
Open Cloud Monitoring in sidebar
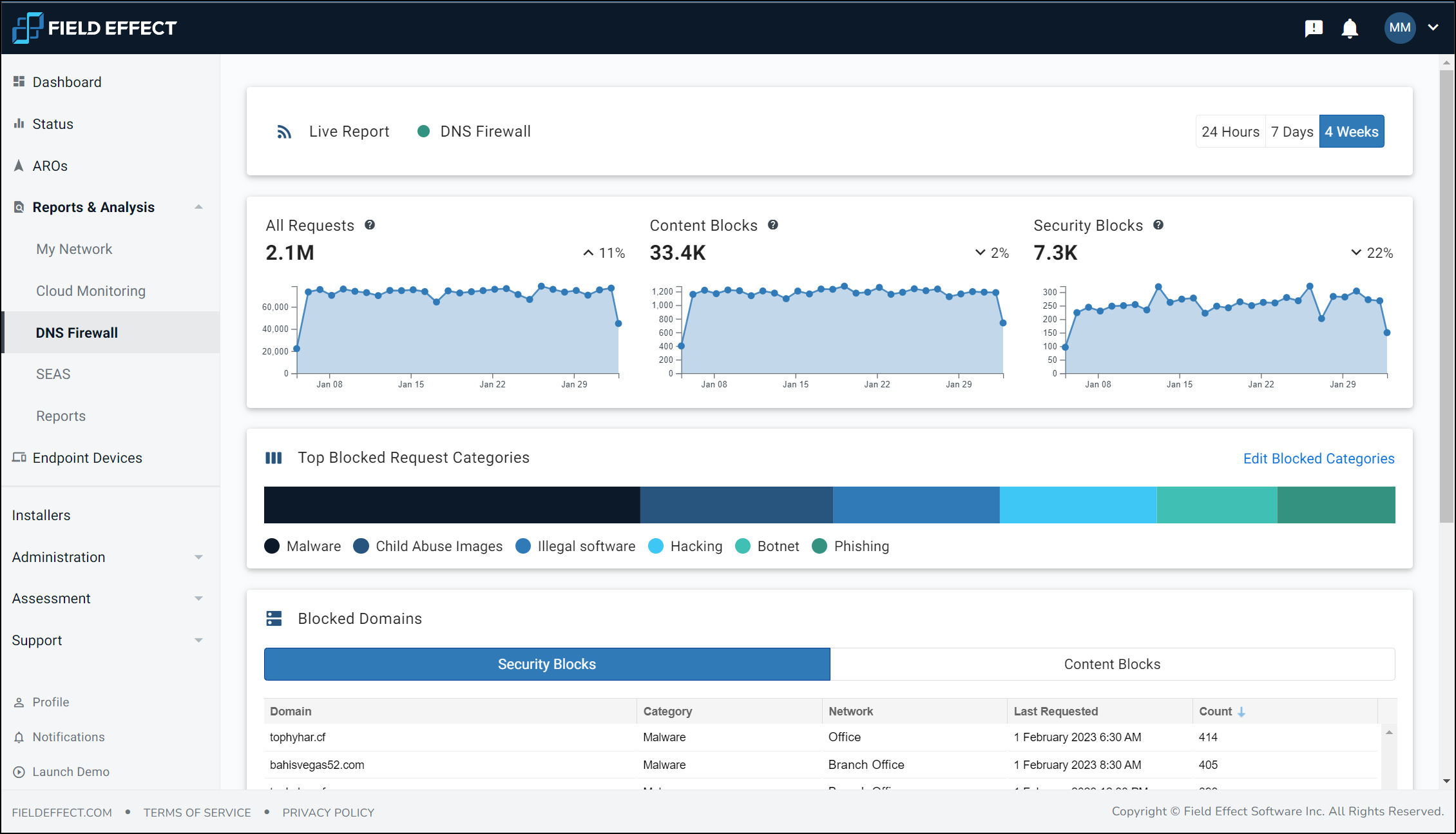[x=91, y=291]
